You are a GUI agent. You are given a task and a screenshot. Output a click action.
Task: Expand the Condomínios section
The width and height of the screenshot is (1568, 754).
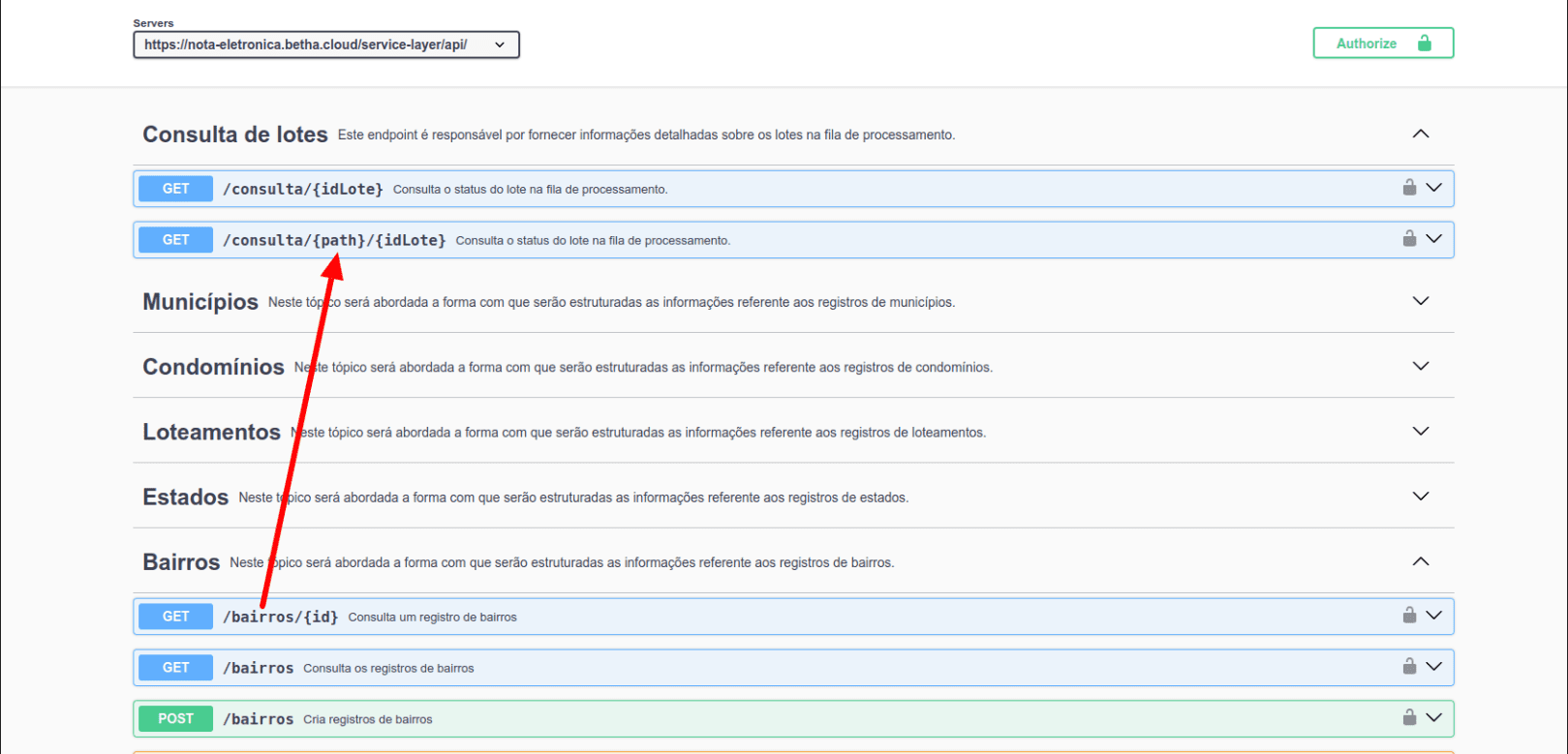tap(1421, 366)
